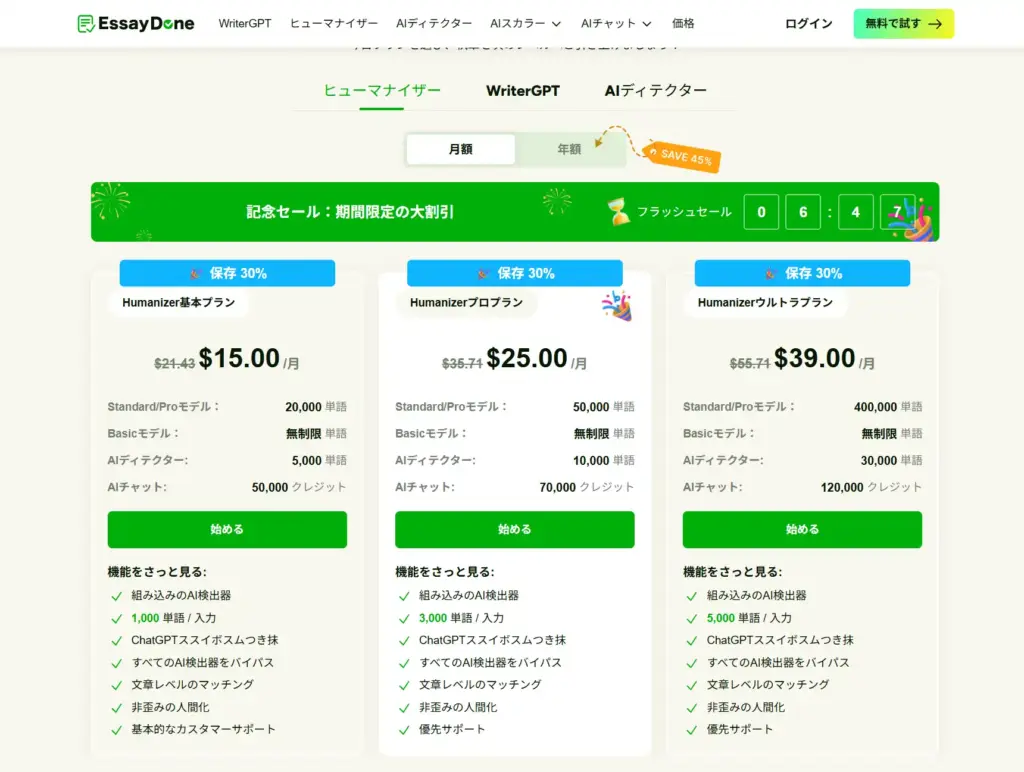Click the firework icon on banner left
Screen dimensions: 1024x772
click(110, 201)
